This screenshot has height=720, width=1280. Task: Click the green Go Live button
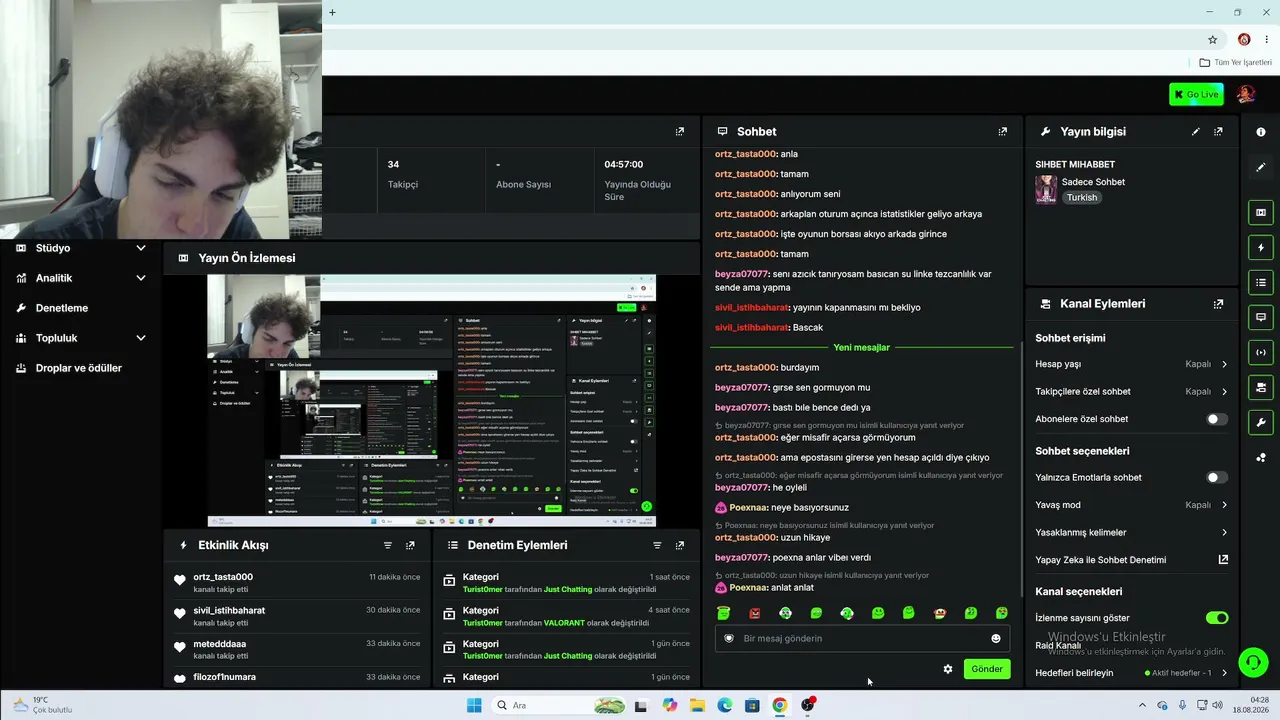[x=1196, y=94]
